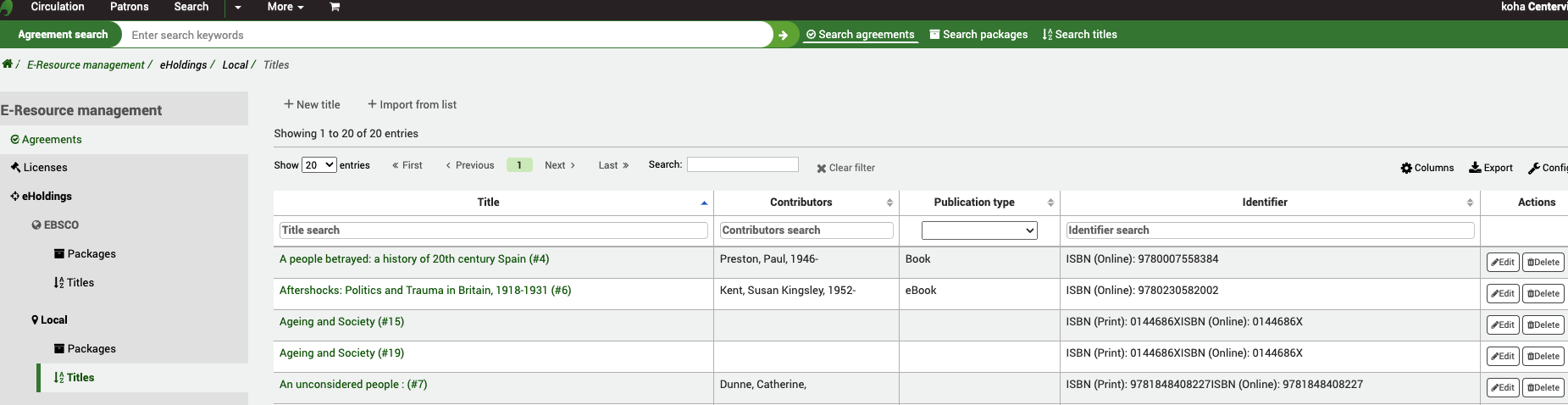Click the New title button

pos(312,105)
